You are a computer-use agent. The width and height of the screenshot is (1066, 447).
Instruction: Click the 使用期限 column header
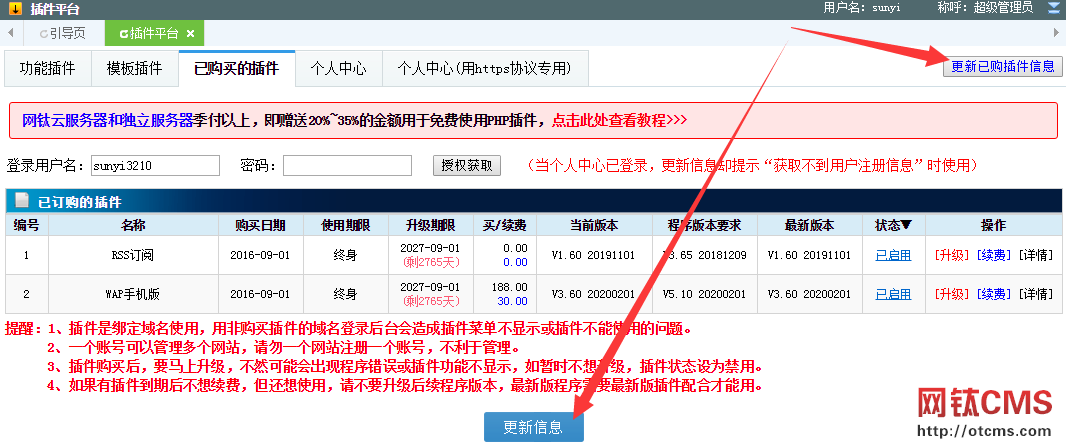(x=345, y=226)
